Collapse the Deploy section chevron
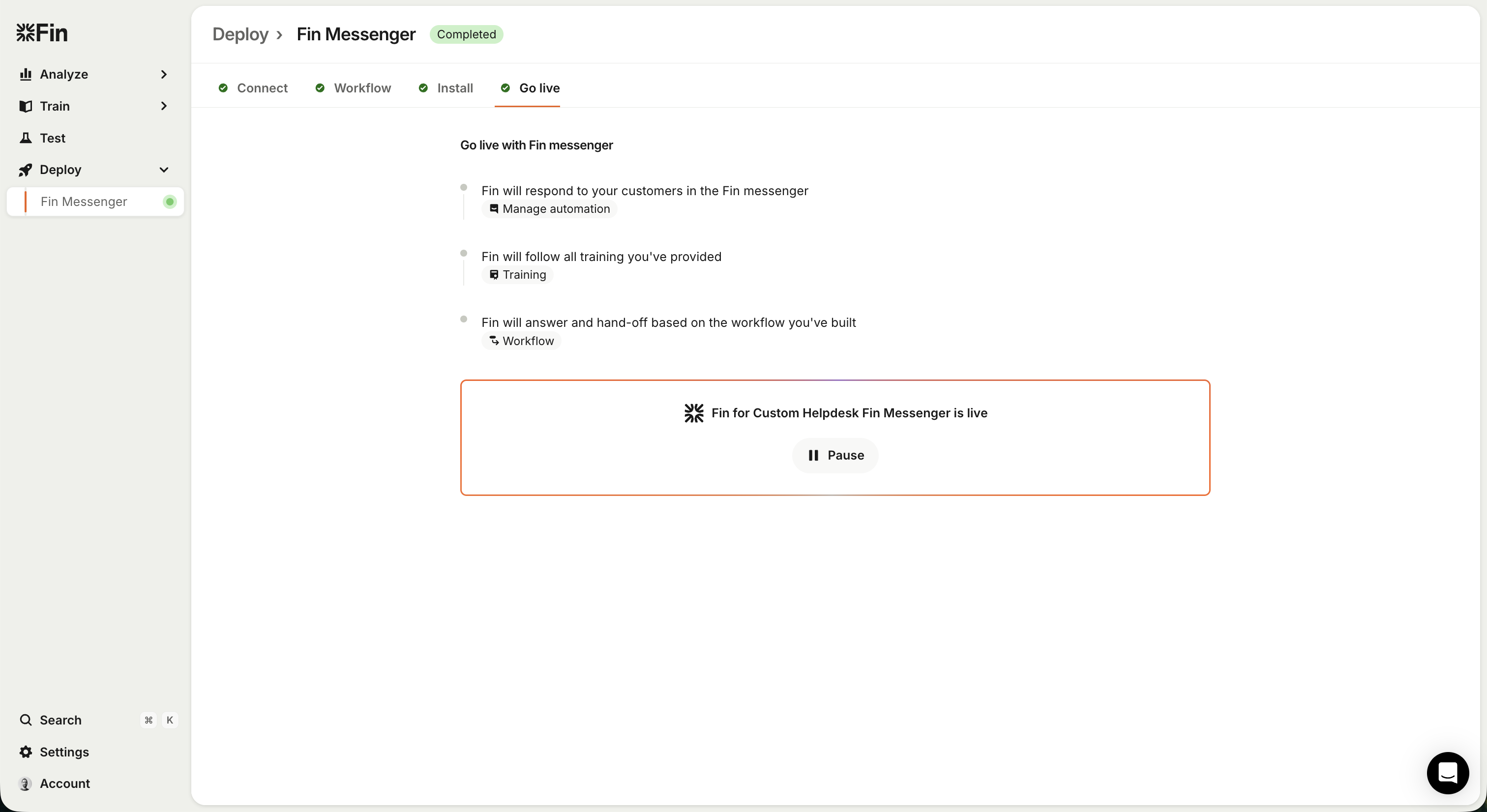This screenshot has height=812, width=1487. [164, 170]
